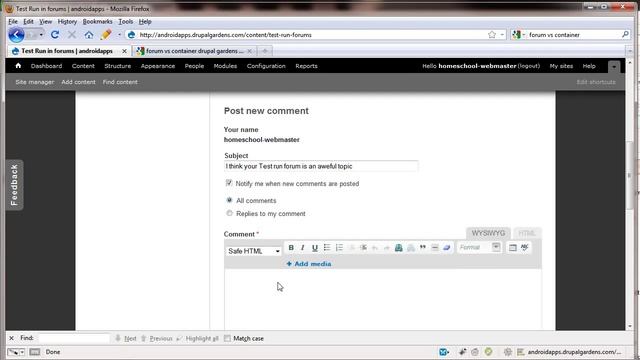Click the Undo icon in the editor
Screen dimensions: 640x360
pos(375,247)
